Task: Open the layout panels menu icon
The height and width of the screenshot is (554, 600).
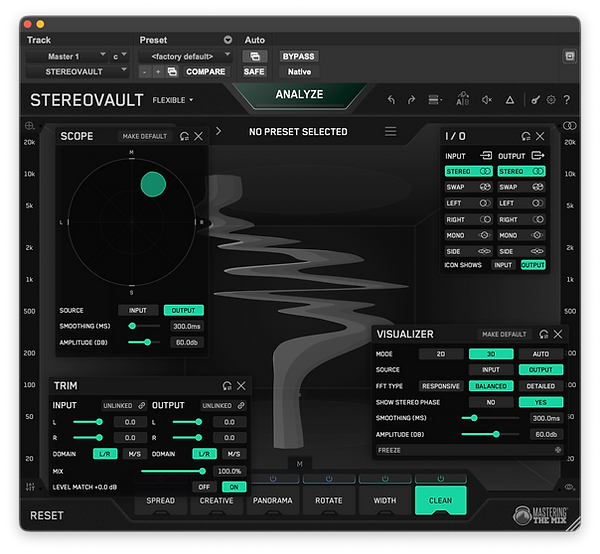Action: (x=435, y=100)
